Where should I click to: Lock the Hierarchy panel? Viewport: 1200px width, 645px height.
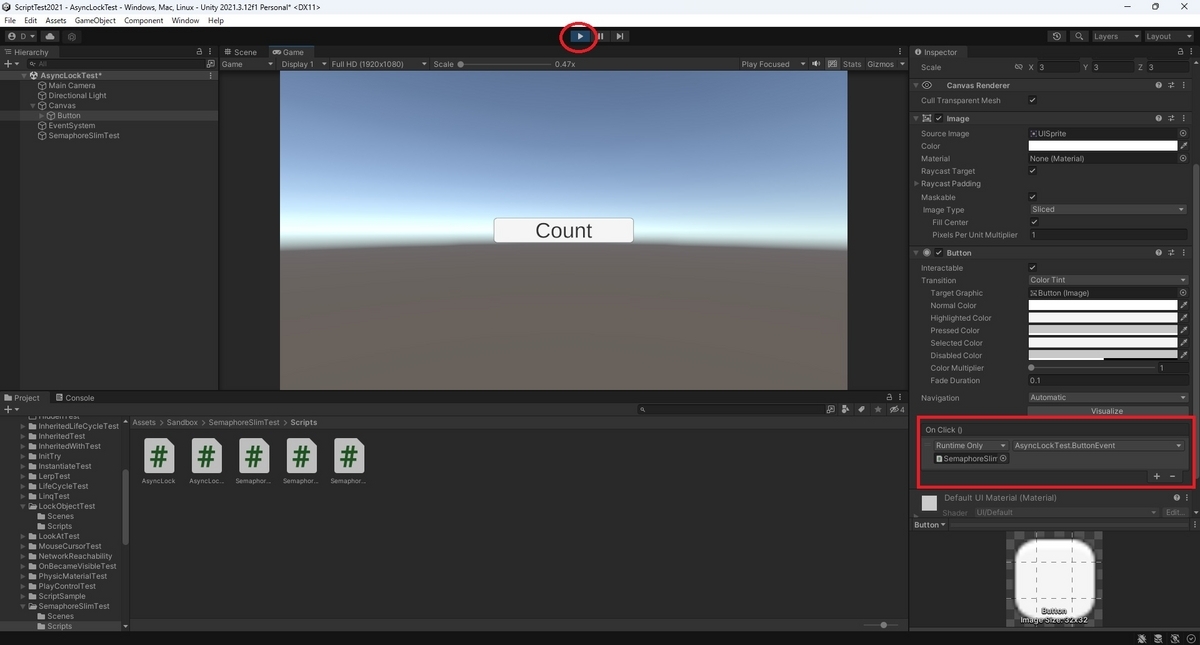pyautogui.click(x=199, y=52)
